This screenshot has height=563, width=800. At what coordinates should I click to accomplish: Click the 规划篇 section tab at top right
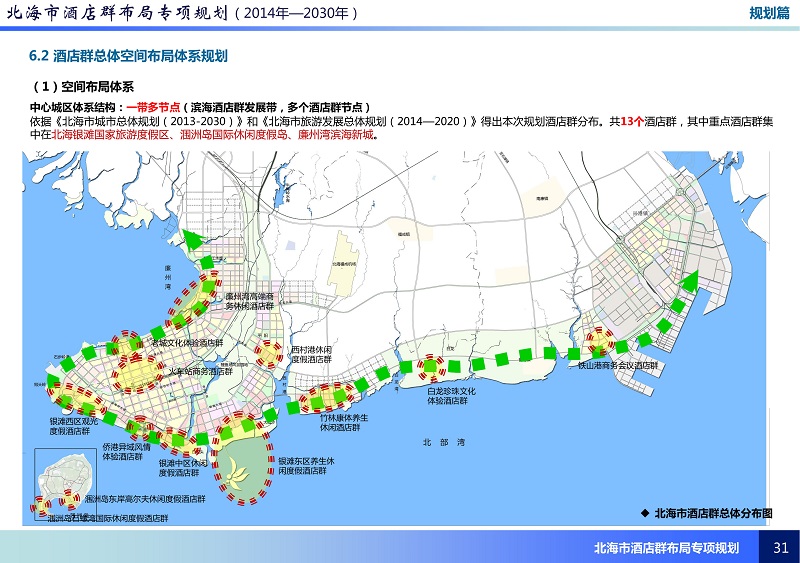pyautogui.click(x=768, y=13)
